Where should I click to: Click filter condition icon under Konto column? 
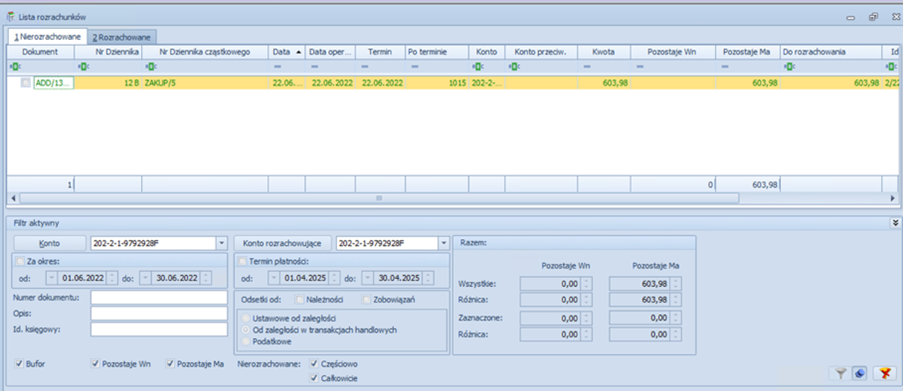tap(477, 67)
